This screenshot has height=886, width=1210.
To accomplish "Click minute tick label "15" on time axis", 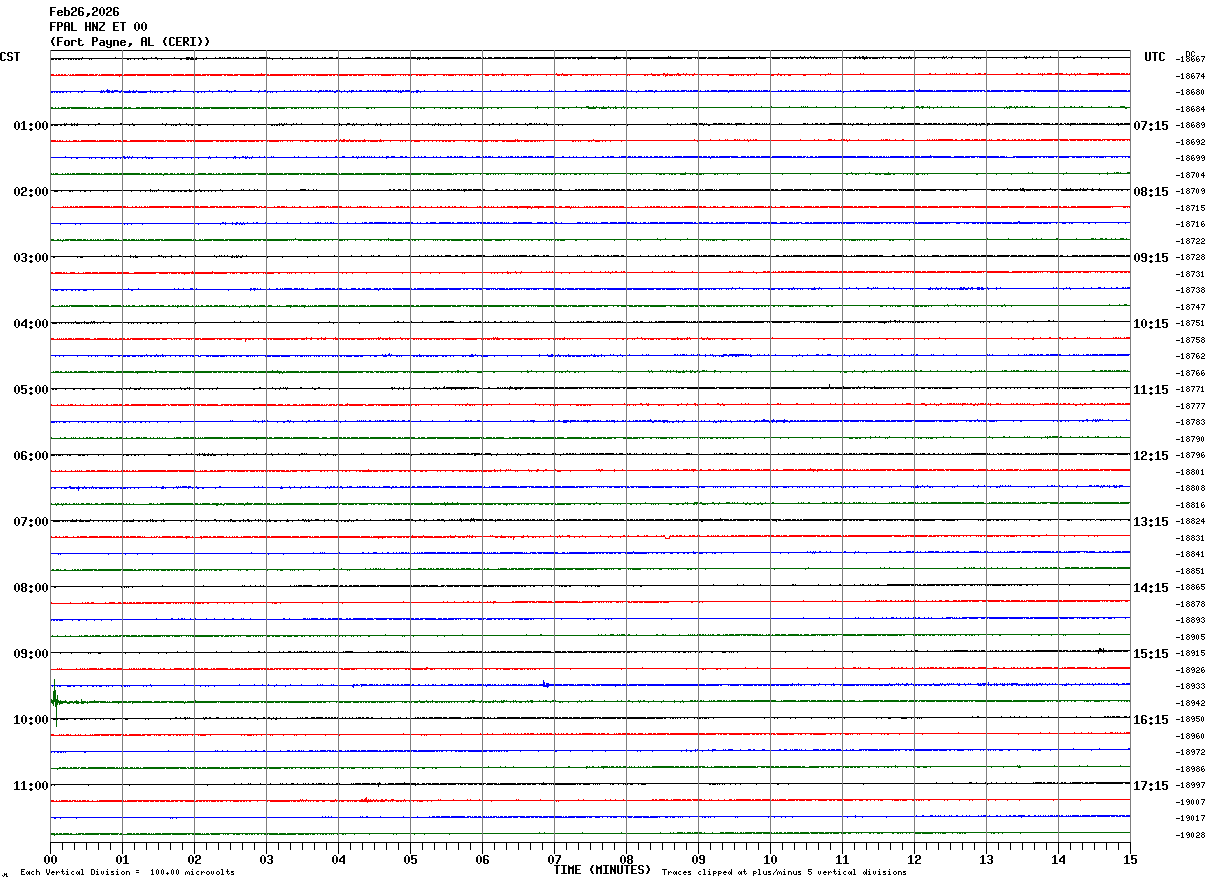I will (x=1130, y=859).
